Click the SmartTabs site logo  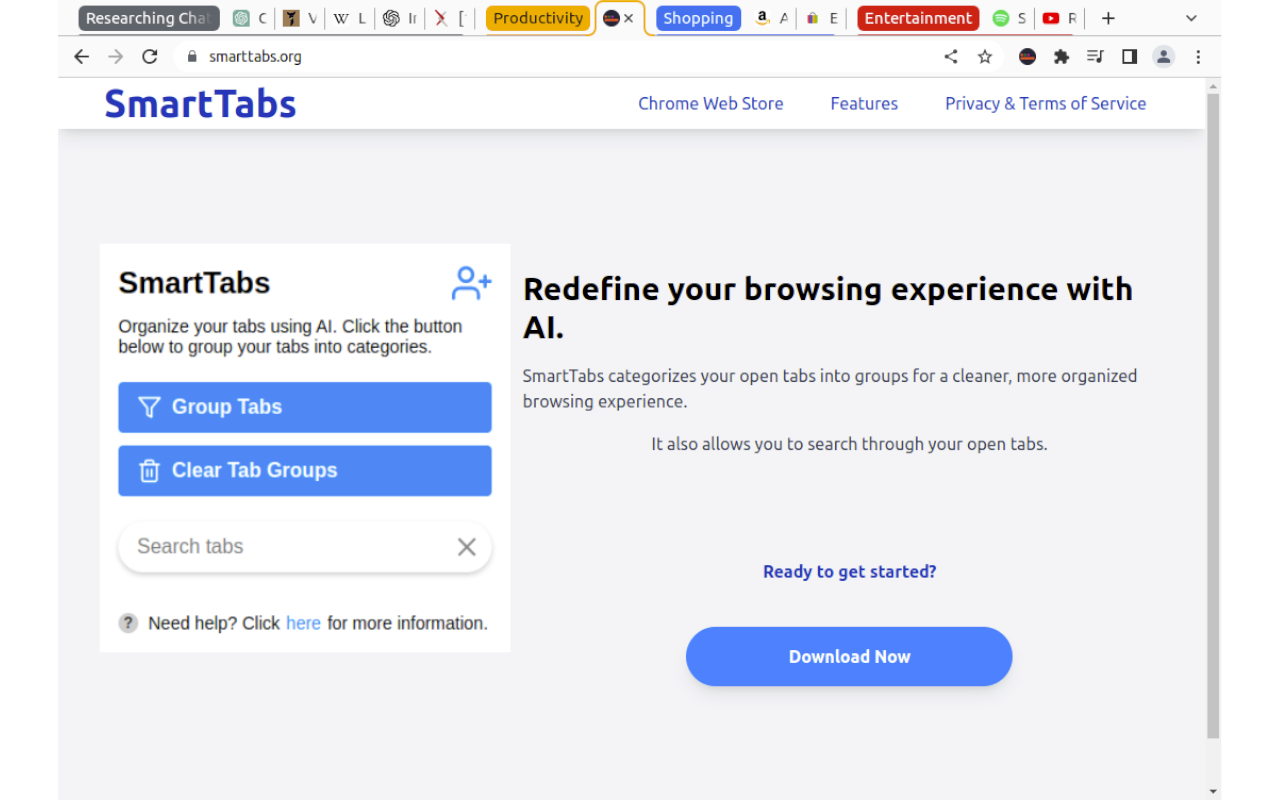point(200,104)
